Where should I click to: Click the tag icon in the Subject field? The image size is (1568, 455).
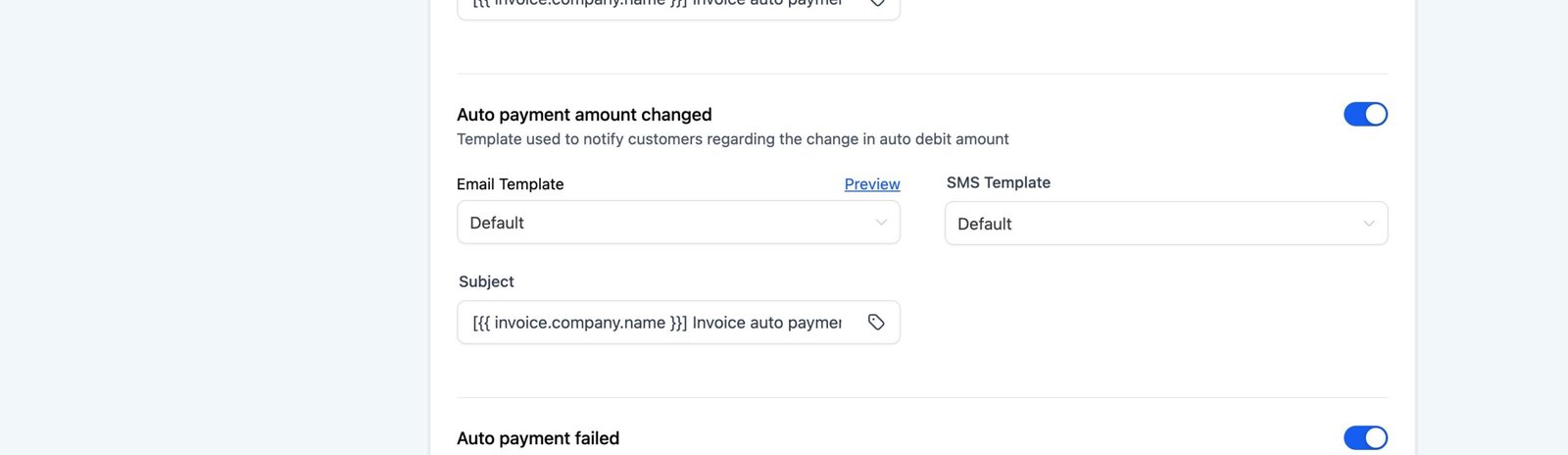pos(876,322)
